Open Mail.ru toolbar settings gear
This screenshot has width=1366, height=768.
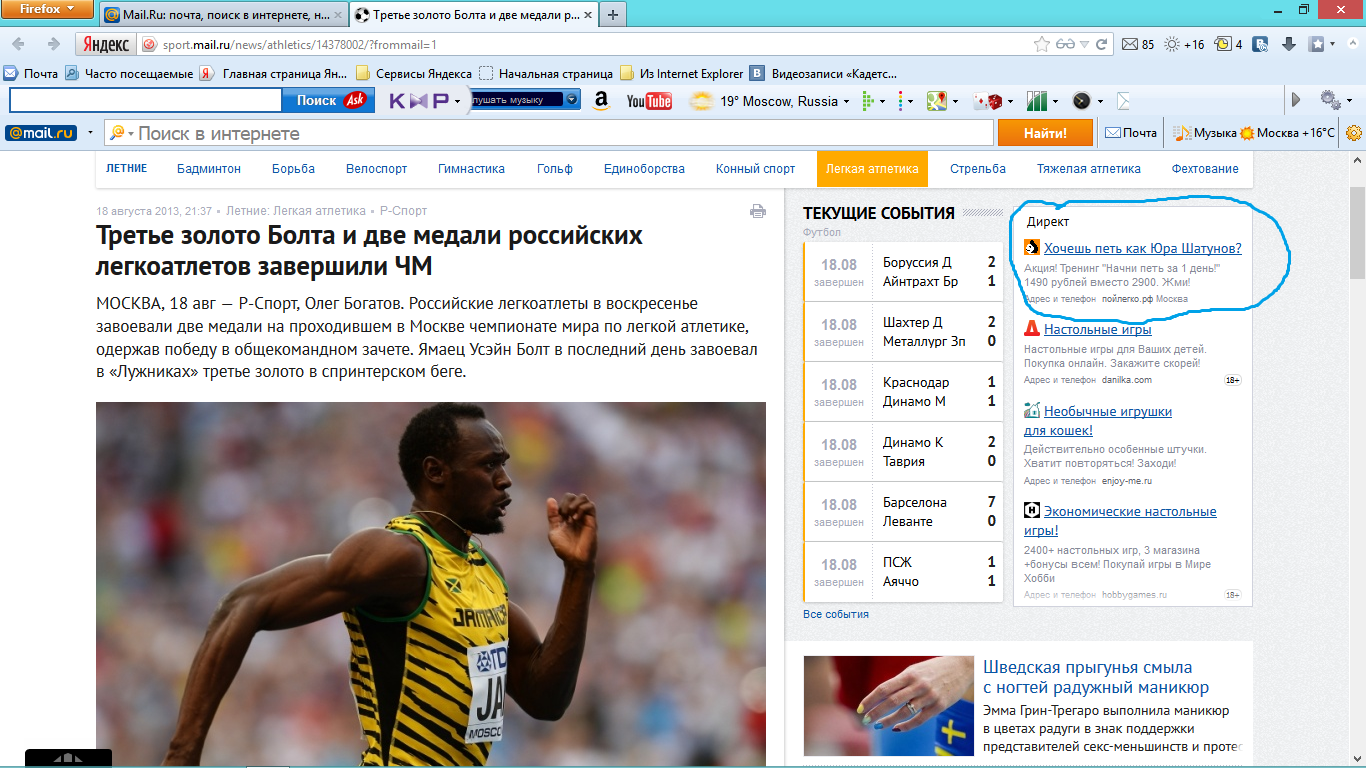[x=1354, y=133]
